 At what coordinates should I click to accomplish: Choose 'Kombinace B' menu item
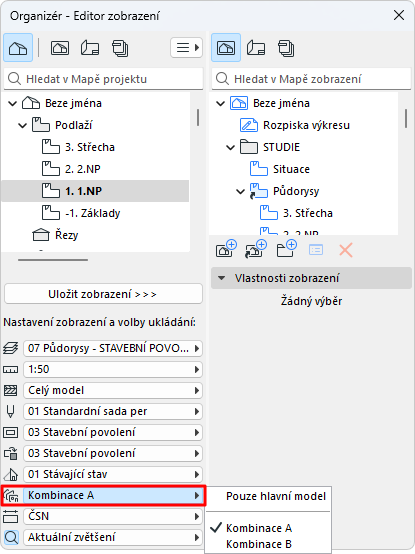click(268, 544)
